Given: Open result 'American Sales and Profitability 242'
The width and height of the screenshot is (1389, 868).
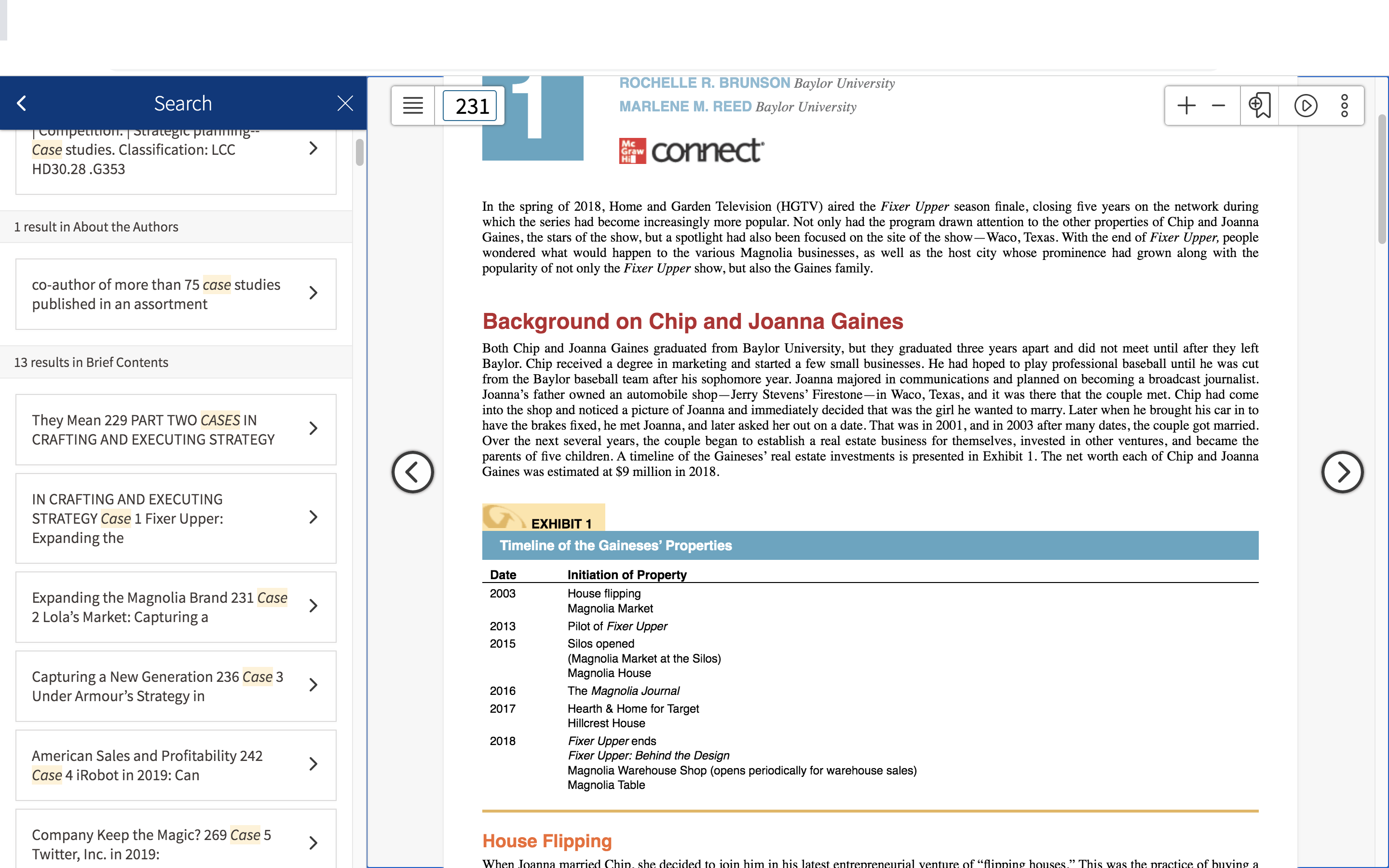Looking at the screenshot, I should pos(176,765).
